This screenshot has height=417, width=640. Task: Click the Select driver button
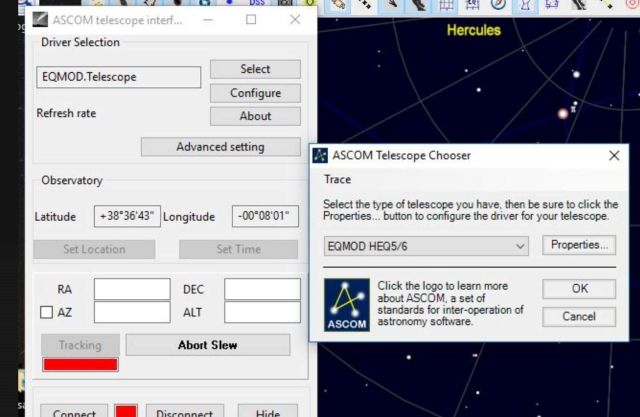pyautogui.click(x=255, y=69)
